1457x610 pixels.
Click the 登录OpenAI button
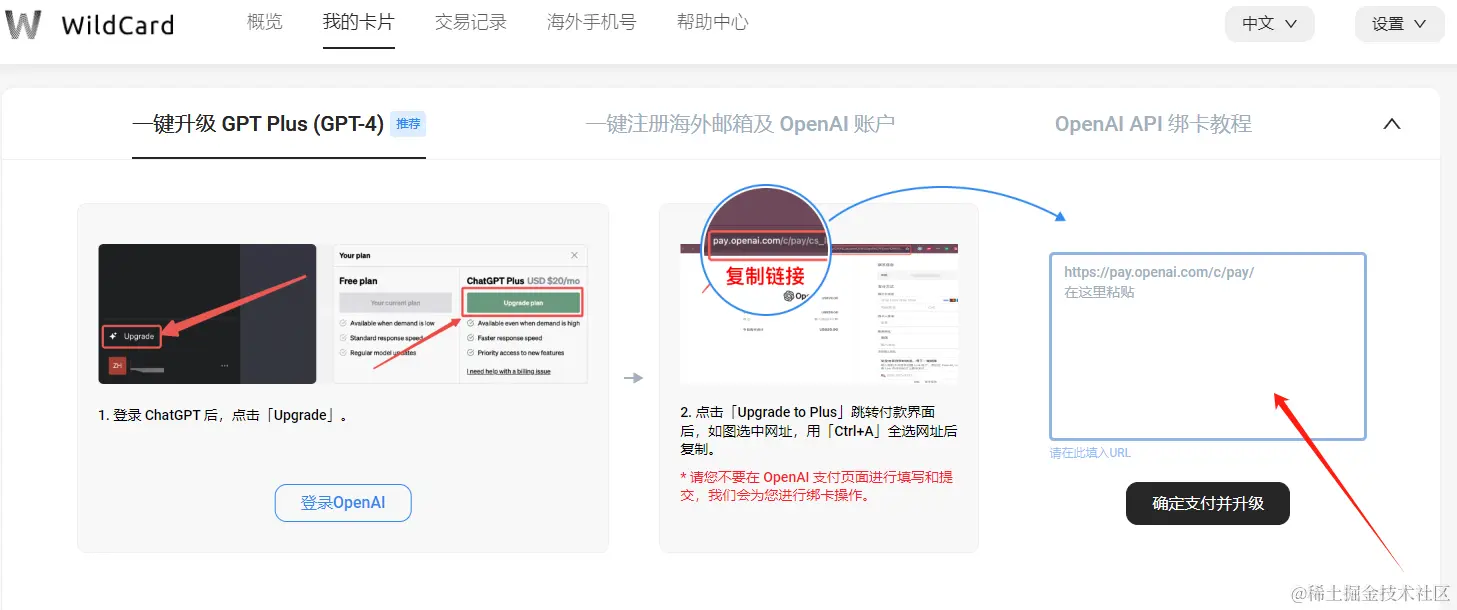click(343, 503)
